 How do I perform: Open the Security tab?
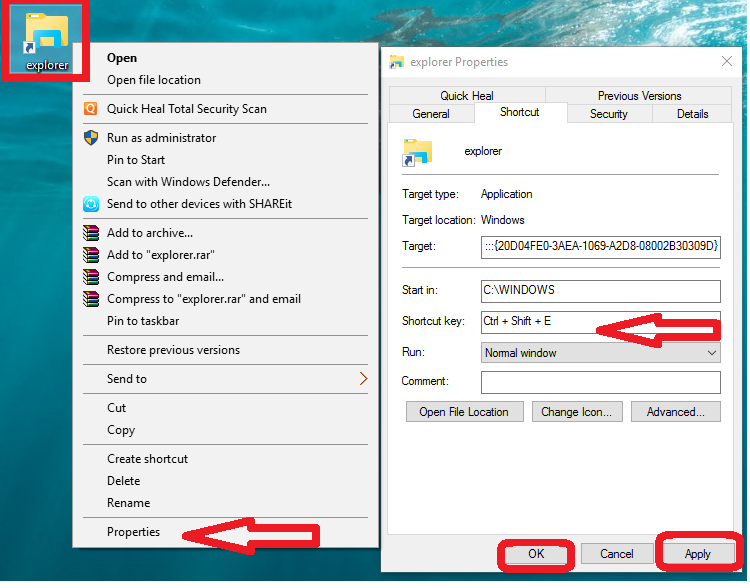tap(609, 114)
